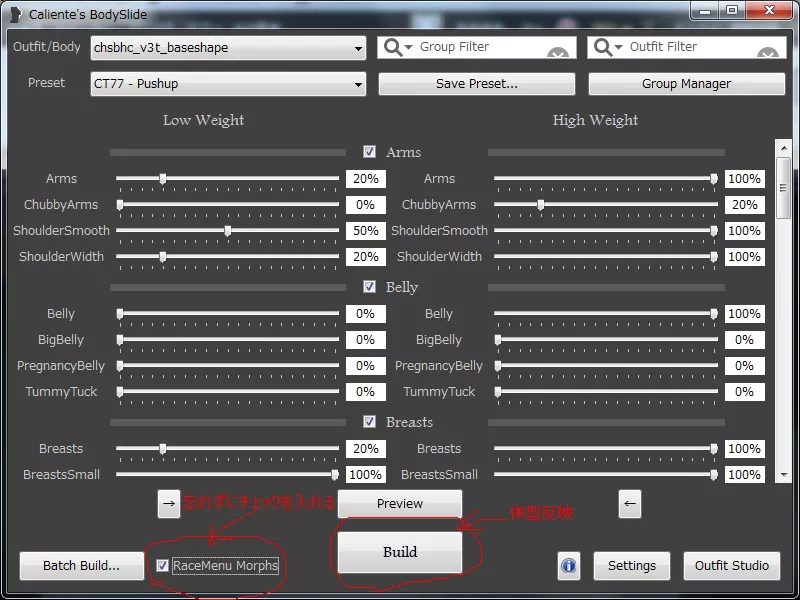Click the High Weight ShoulderSmooth slider

point(606,231)
